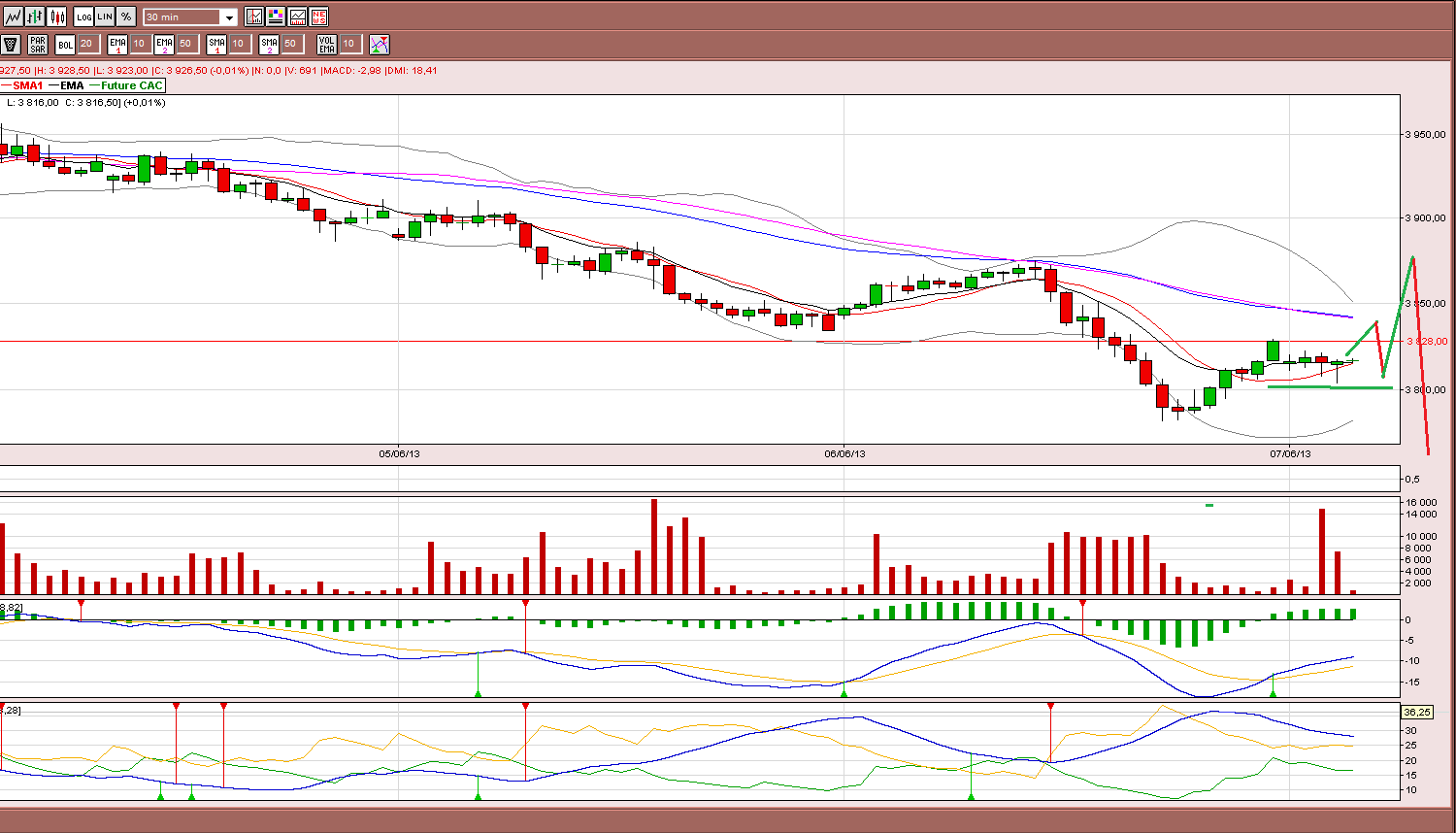
Task: Toggle the BOL Bollinger bands indicator
Action: click(65, 44)
